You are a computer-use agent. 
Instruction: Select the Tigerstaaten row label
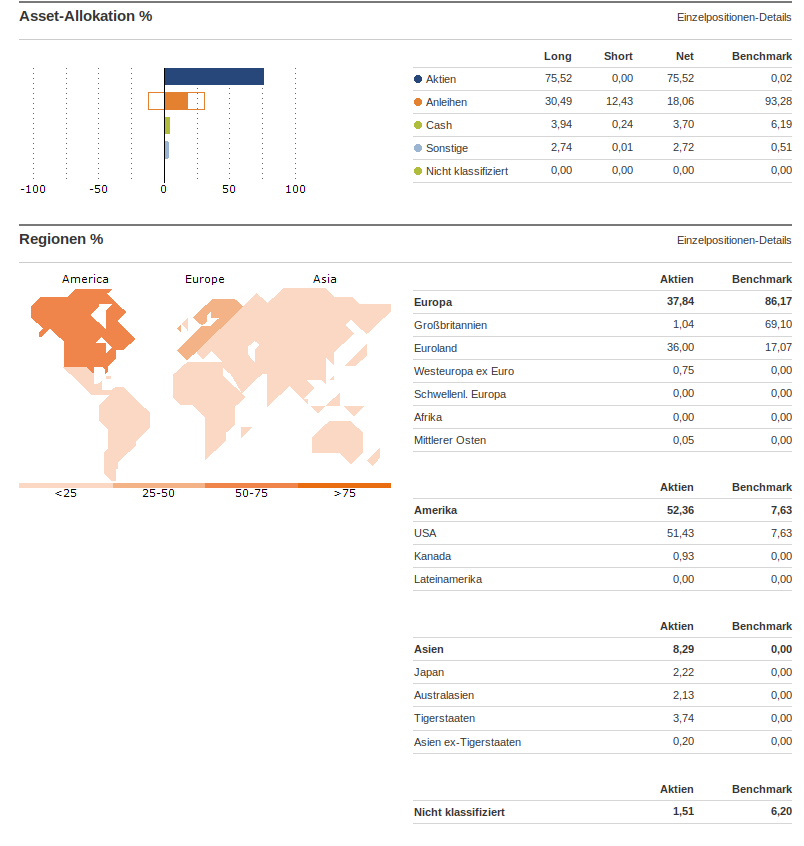pos(445,719)
